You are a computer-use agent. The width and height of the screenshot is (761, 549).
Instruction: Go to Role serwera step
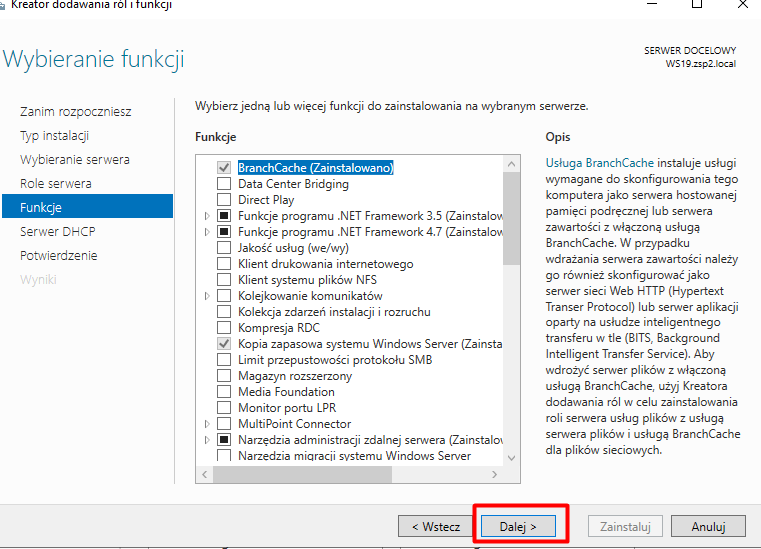(55, 184)
